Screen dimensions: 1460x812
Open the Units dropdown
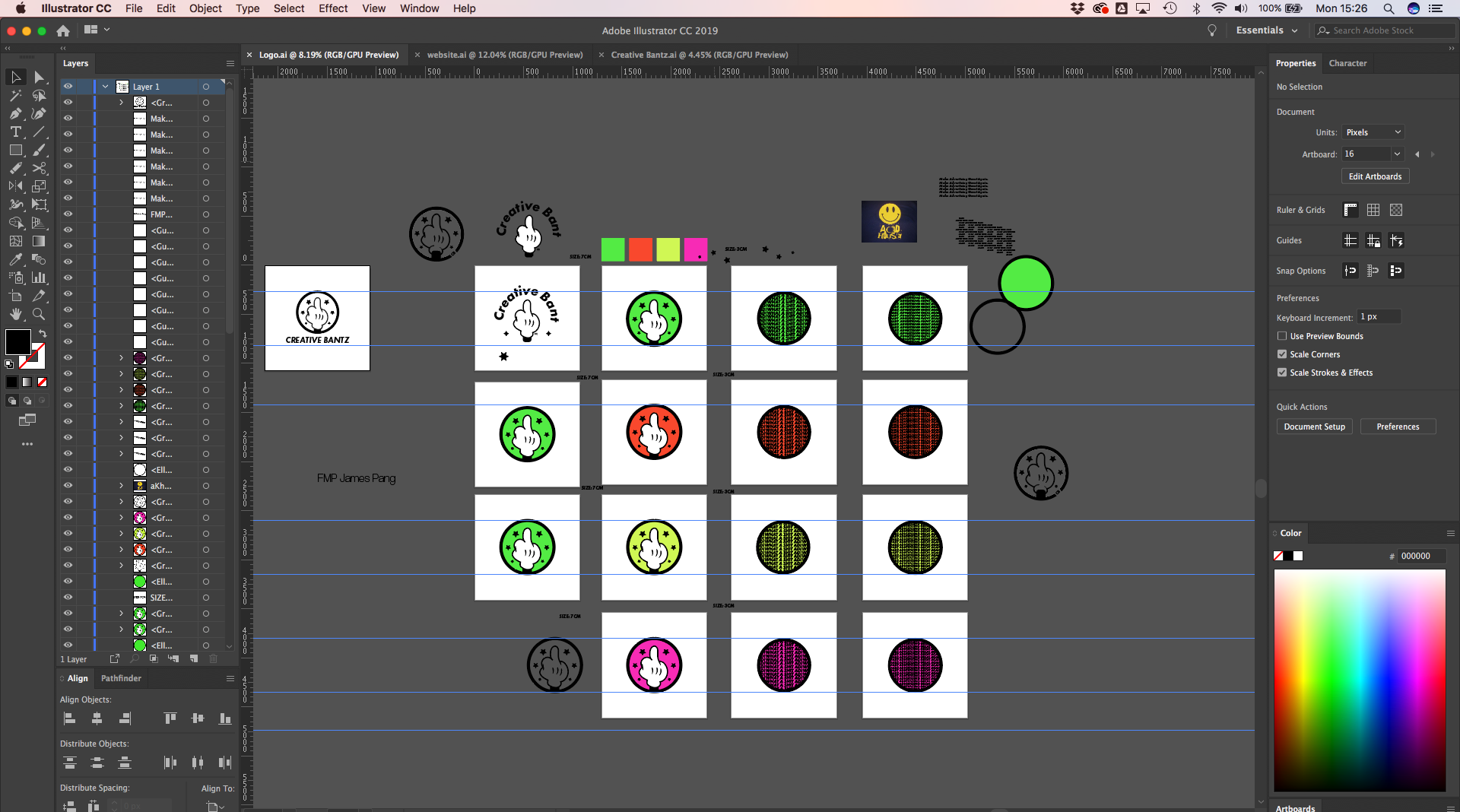1373,132
